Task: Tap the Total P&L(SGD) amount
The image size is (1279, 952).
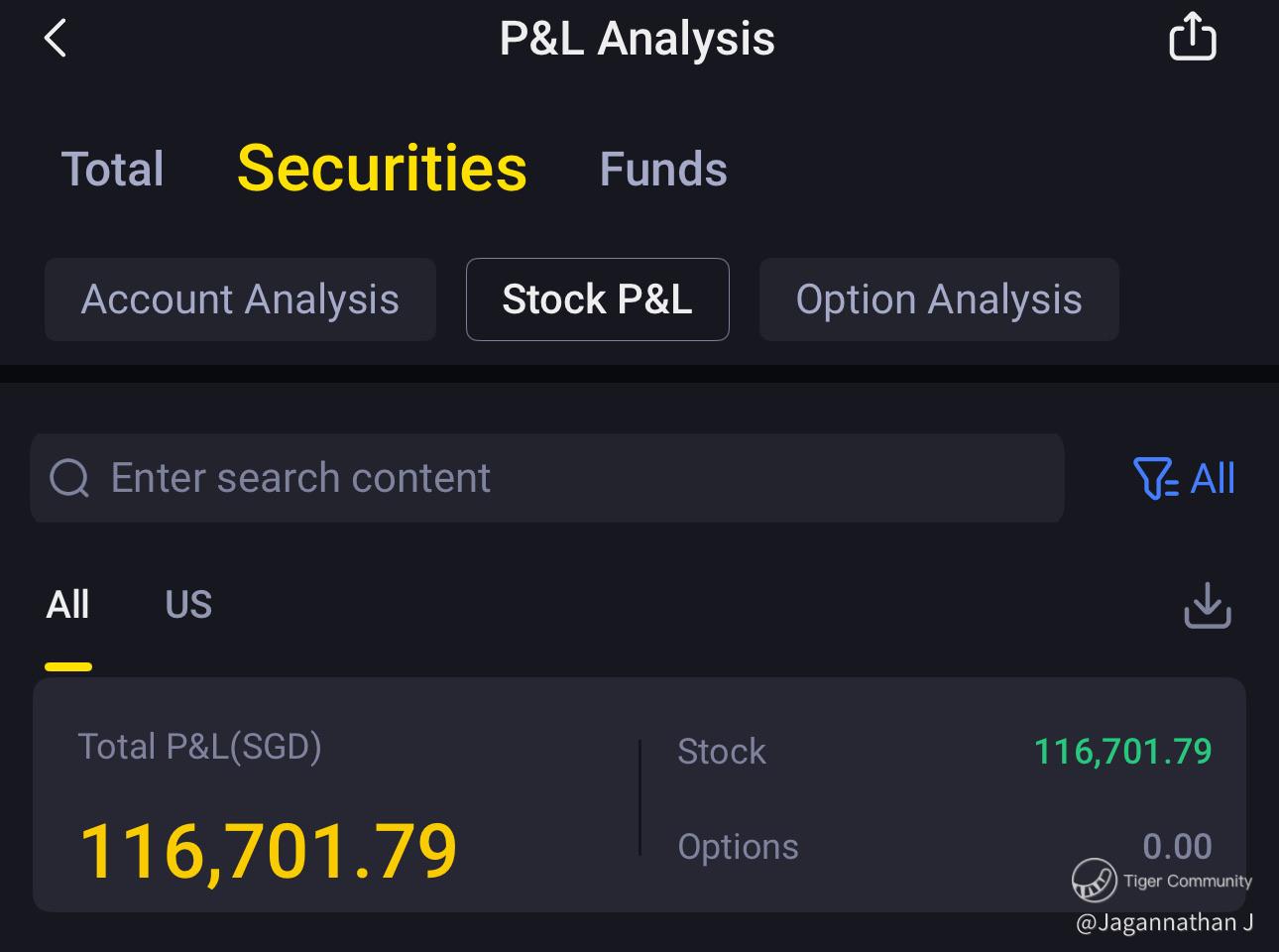Action: pyautogui.click(x=268, y=851)
